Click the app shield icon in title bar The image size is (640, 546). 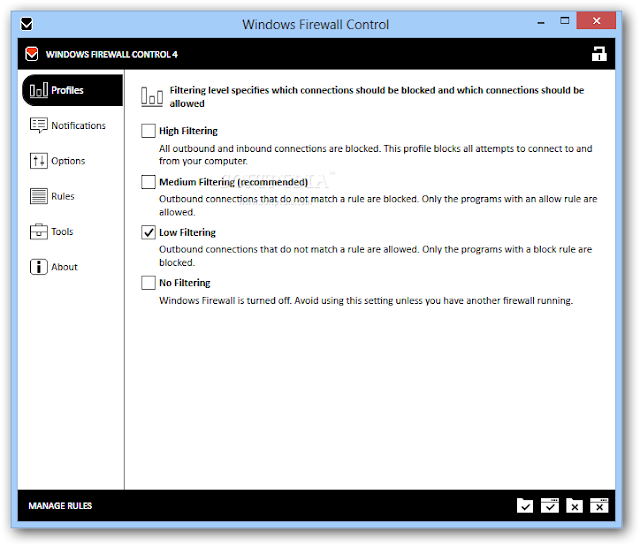[x=27, y=24]
